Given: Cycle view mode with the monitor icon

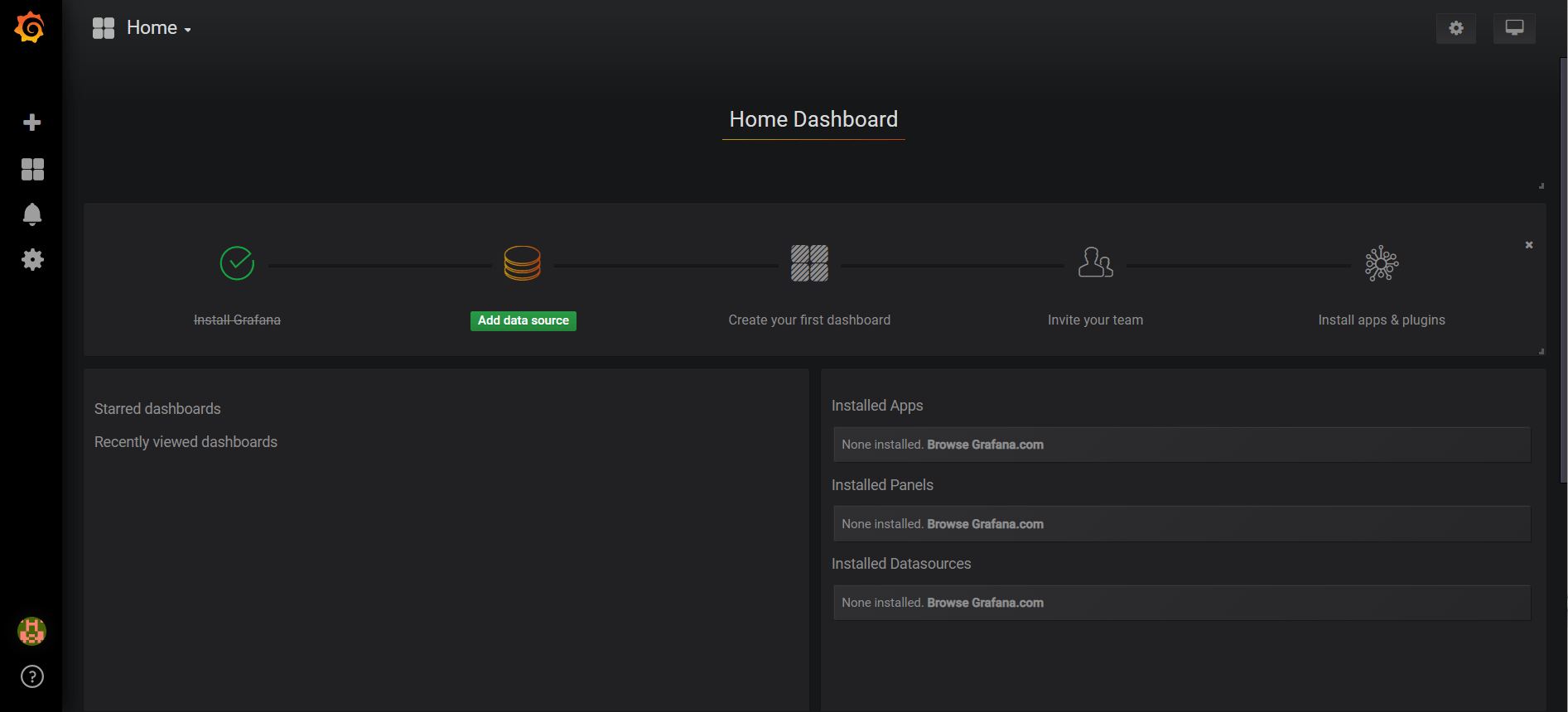Looking at the screenshot, I should (x=1514, y=28).
